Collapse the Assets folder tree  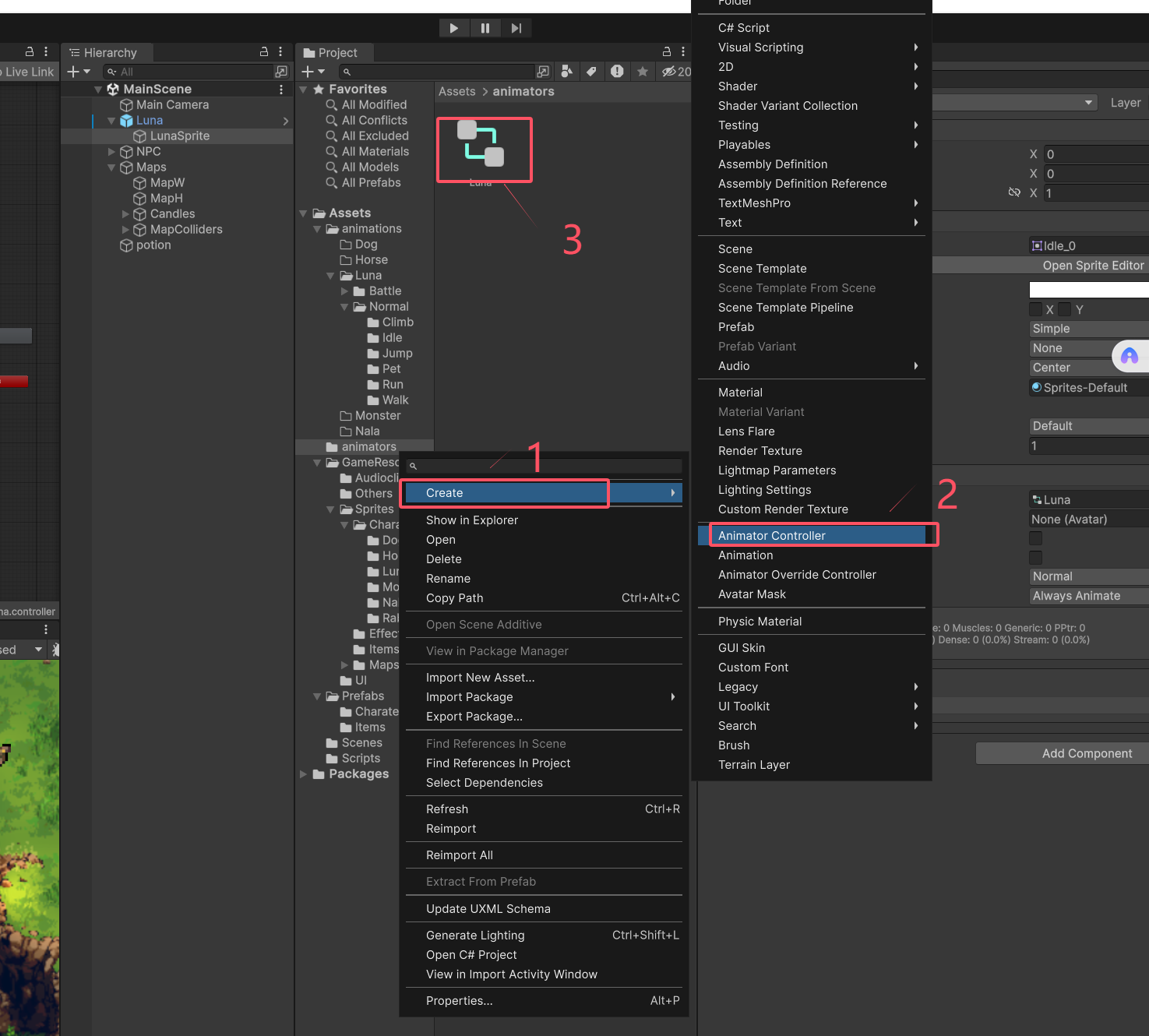303,213
